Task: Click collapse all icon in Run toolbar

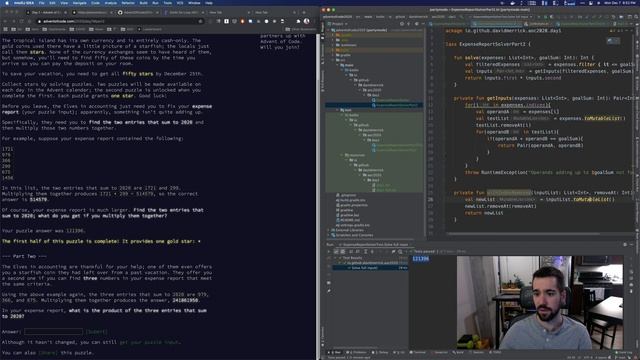Action: tap(372, 251)
